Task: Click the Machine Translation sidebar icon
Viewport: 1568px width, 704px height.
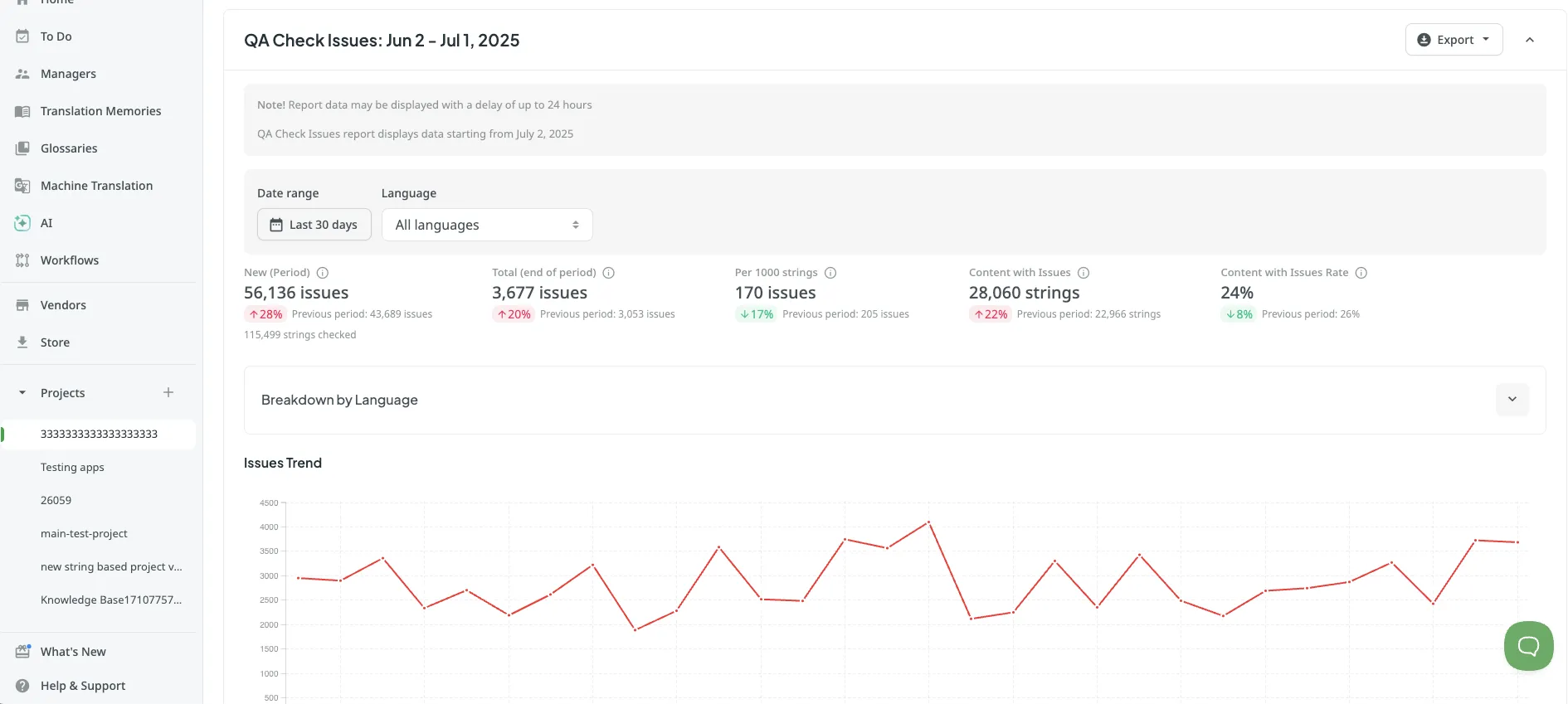Action: tap(22, 186)
